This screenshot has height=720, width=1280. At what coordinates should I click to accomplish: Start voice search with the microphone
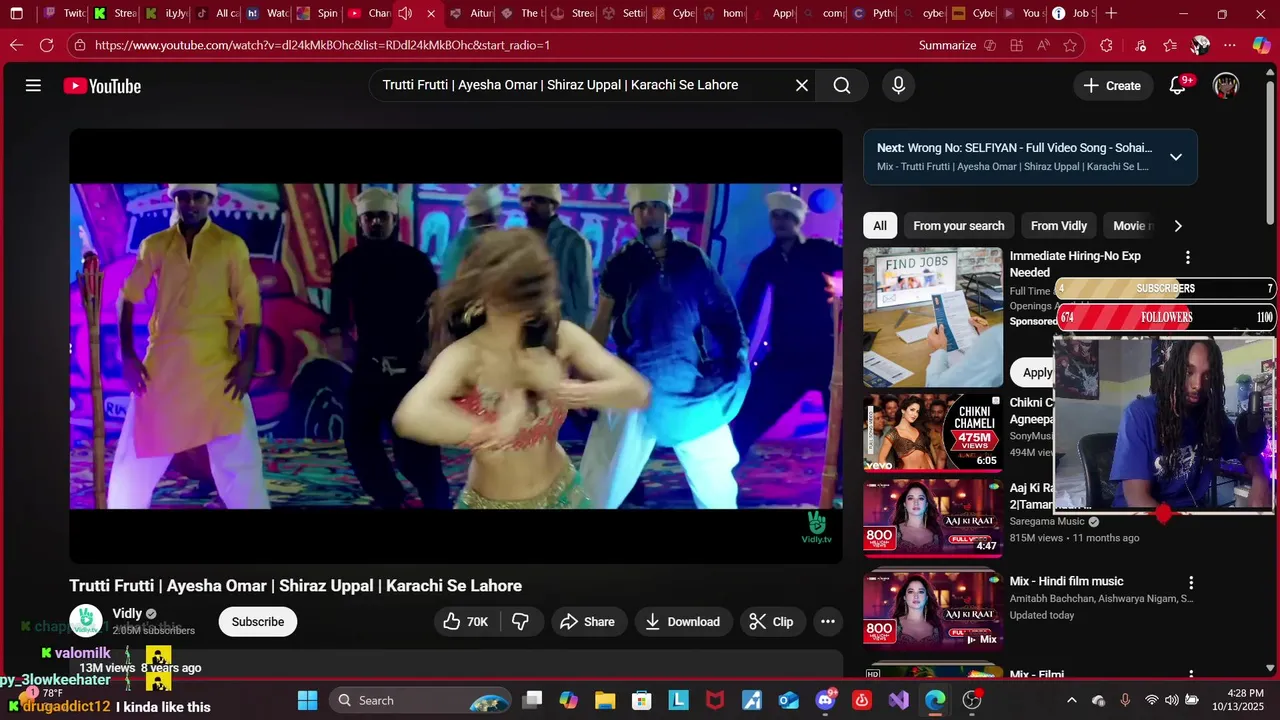coord(898,86)
